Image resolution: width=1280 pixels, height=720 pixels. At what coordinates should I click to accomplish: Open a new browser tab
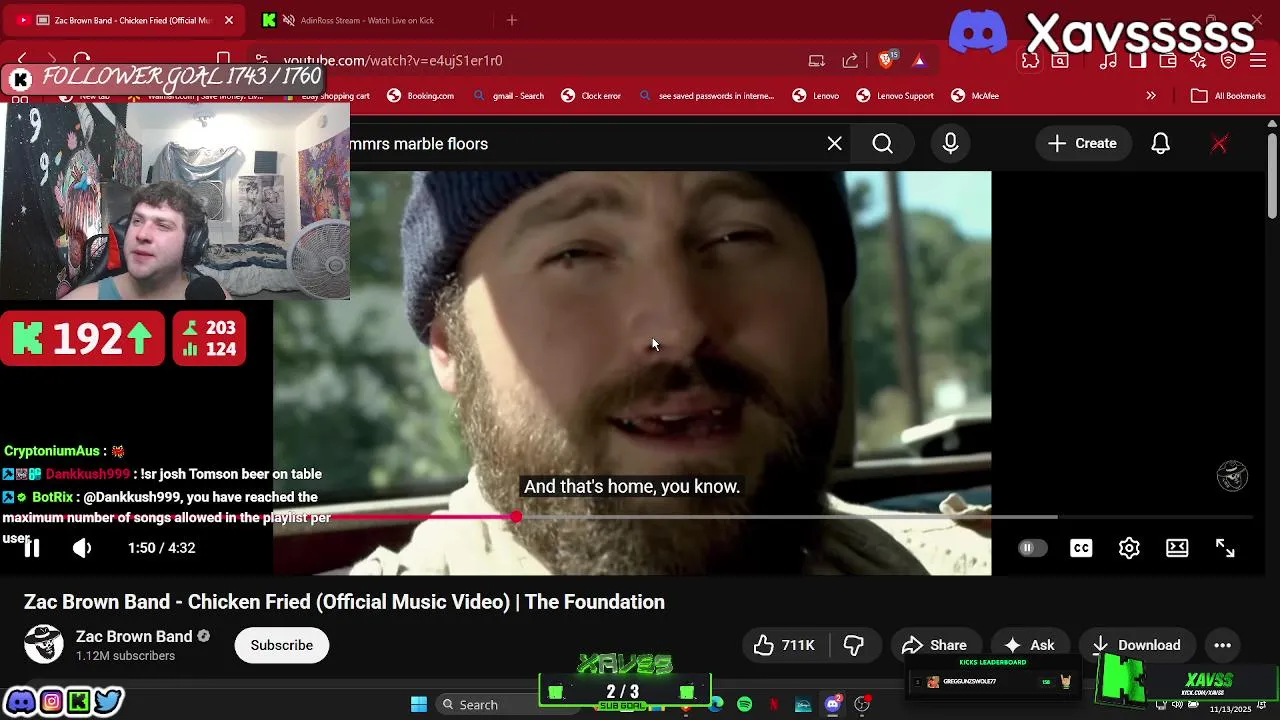[x=512, y=20]
